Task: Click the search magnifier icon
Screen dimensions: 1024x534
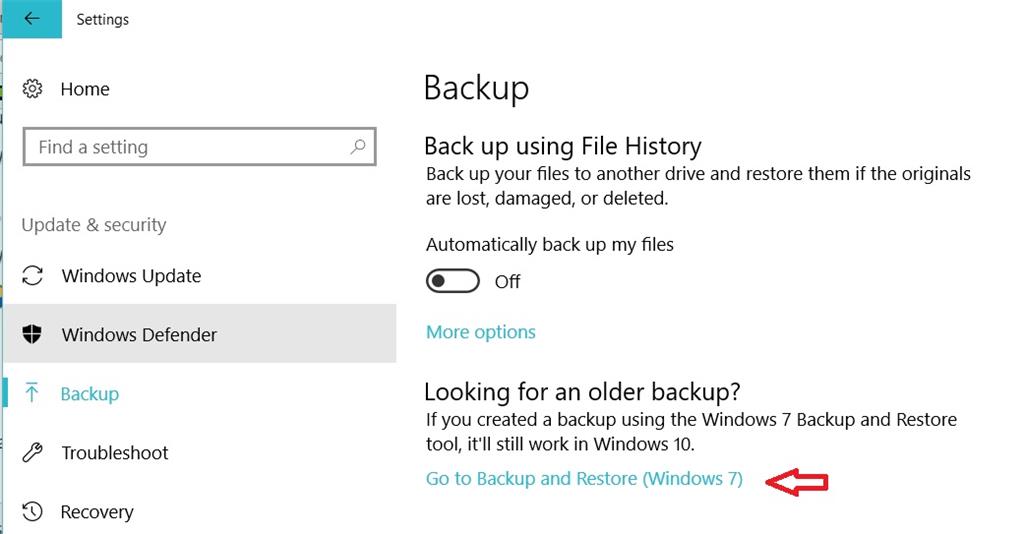Action: 358,146
